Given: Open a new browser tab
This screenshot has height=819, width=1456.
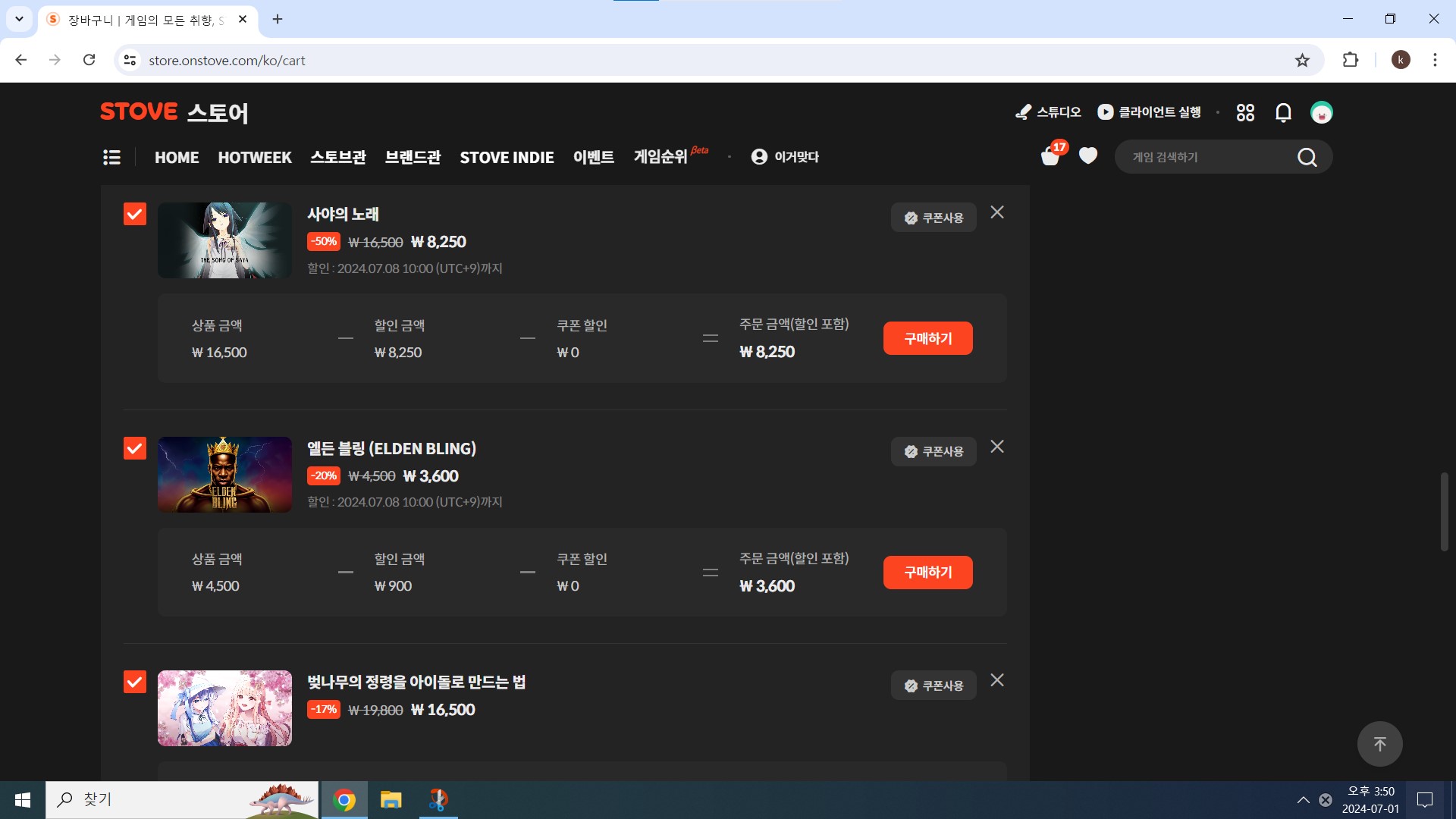Looking at the screenshot, I should (x=278, y=19).
